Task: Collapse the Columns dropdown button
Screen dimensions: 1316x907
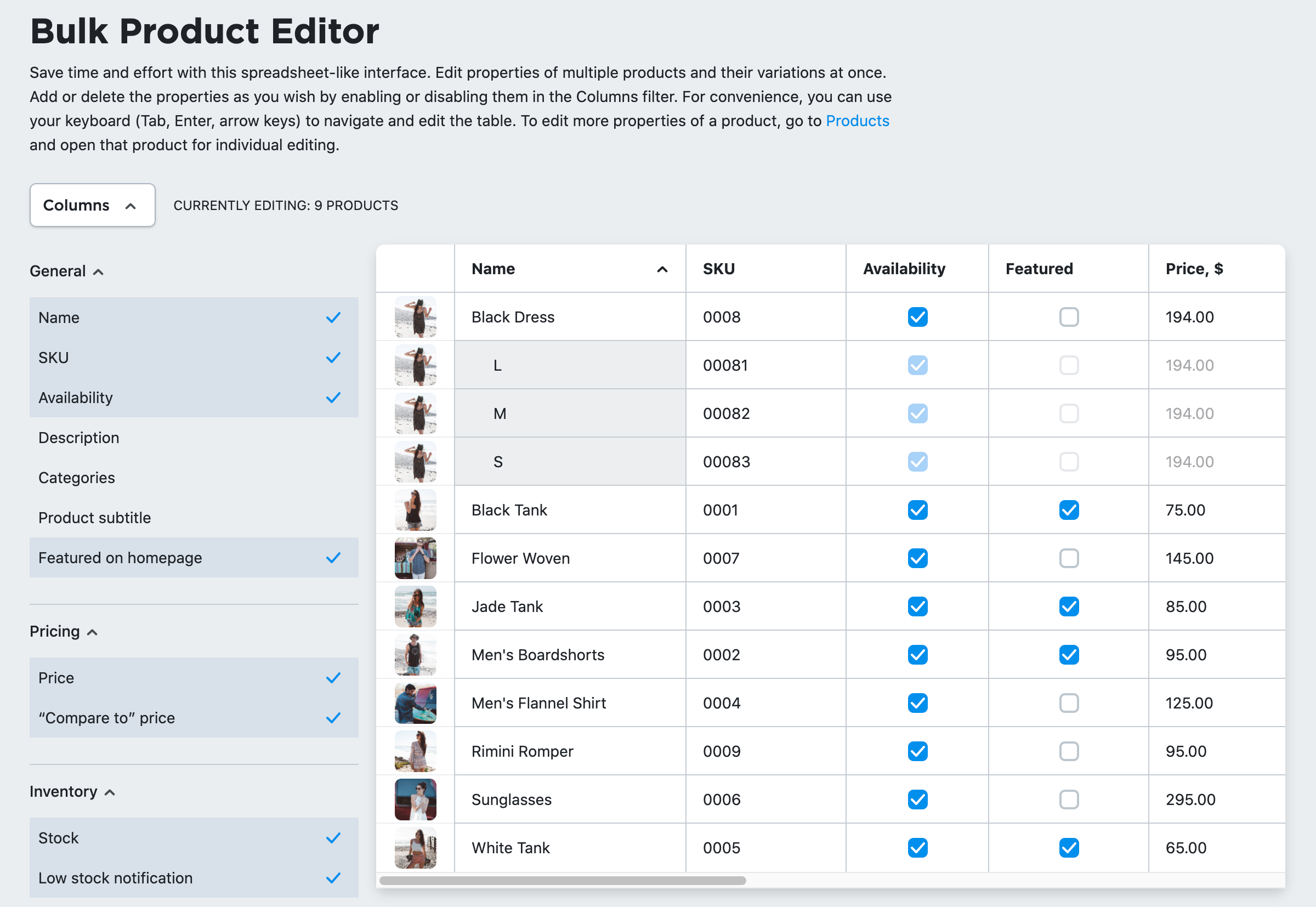Action: coord(92,205)
